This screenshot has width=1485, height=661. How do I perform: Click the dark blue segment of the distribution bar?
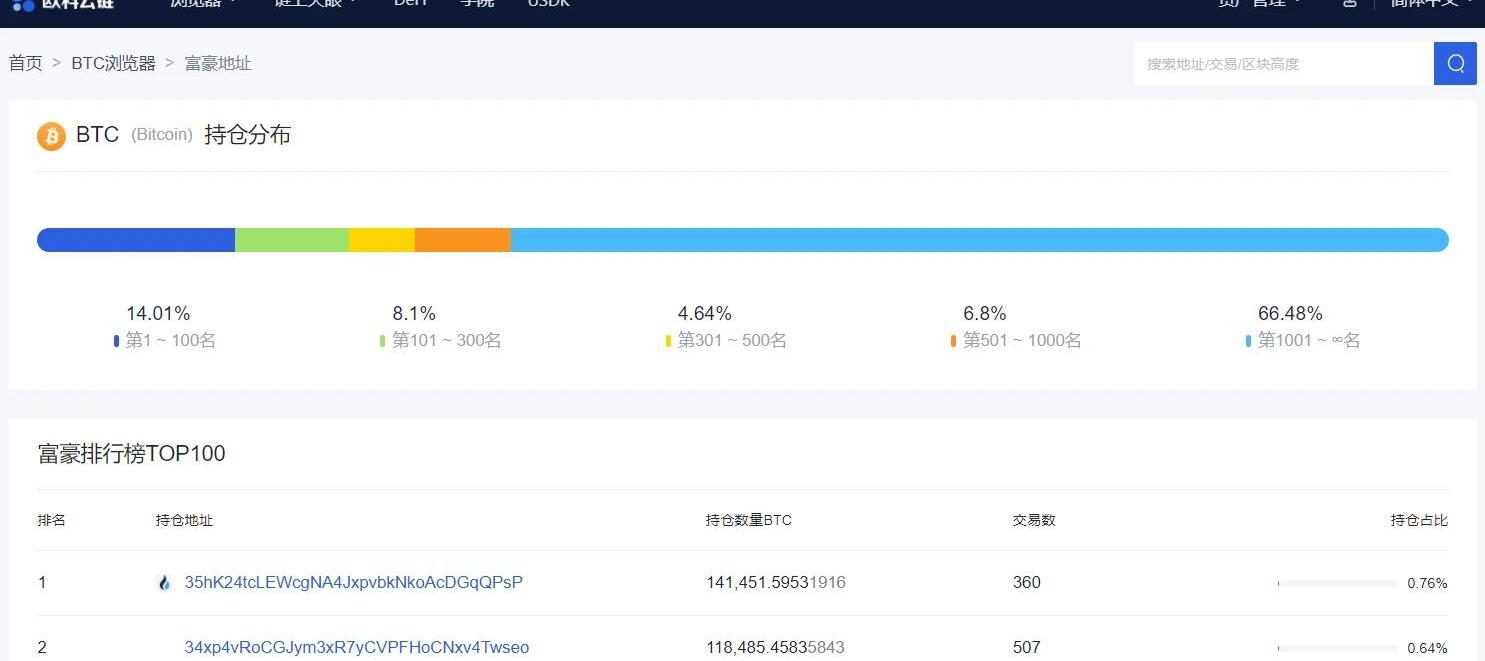[136, 240]
